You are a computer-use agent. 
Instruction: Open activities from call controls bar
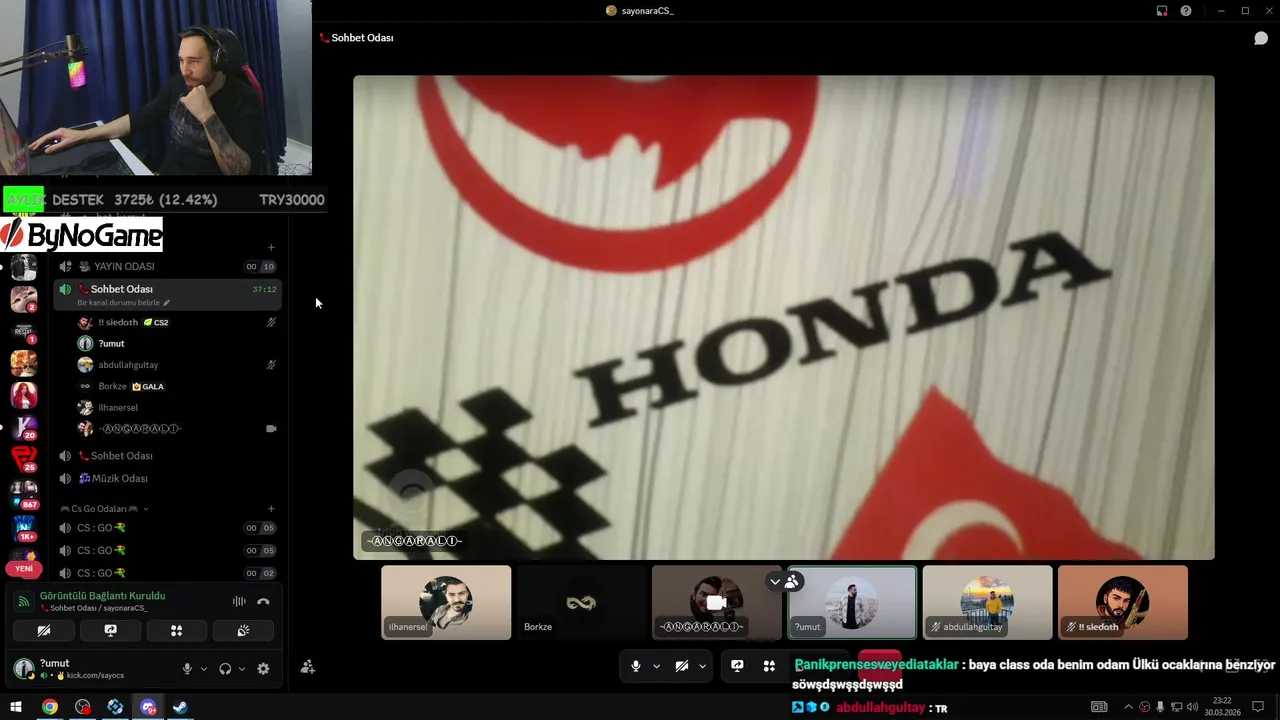point(769,666)
